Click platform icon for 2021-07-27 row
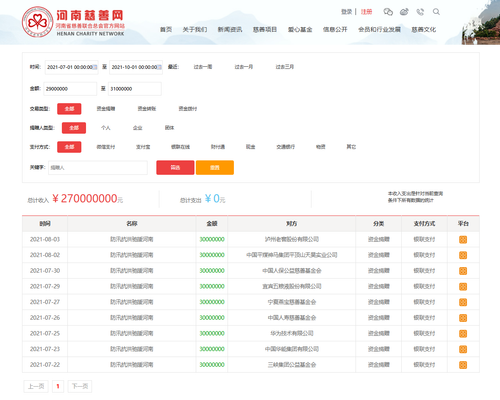Viewport: 500px width, 400px height. point(463,302)
